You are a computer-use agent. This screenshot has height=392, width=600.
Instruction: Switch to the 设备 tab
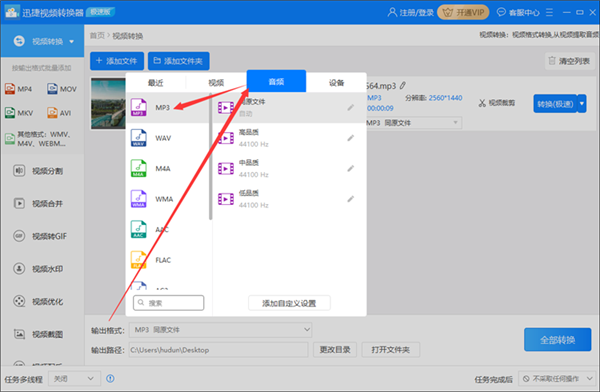(x=336, y=82)
